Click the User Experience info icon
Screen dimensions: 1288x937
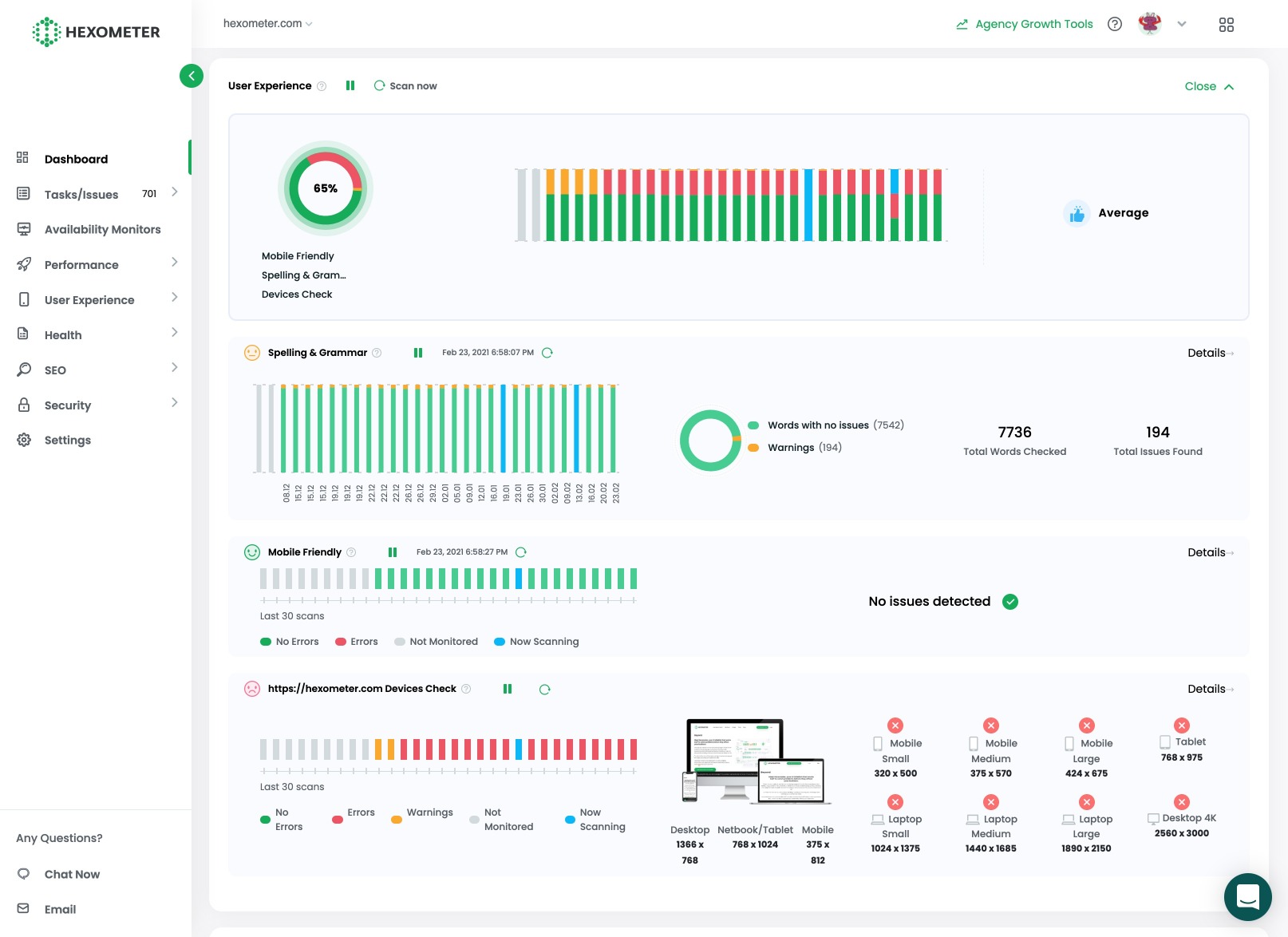tap(322, 86)
